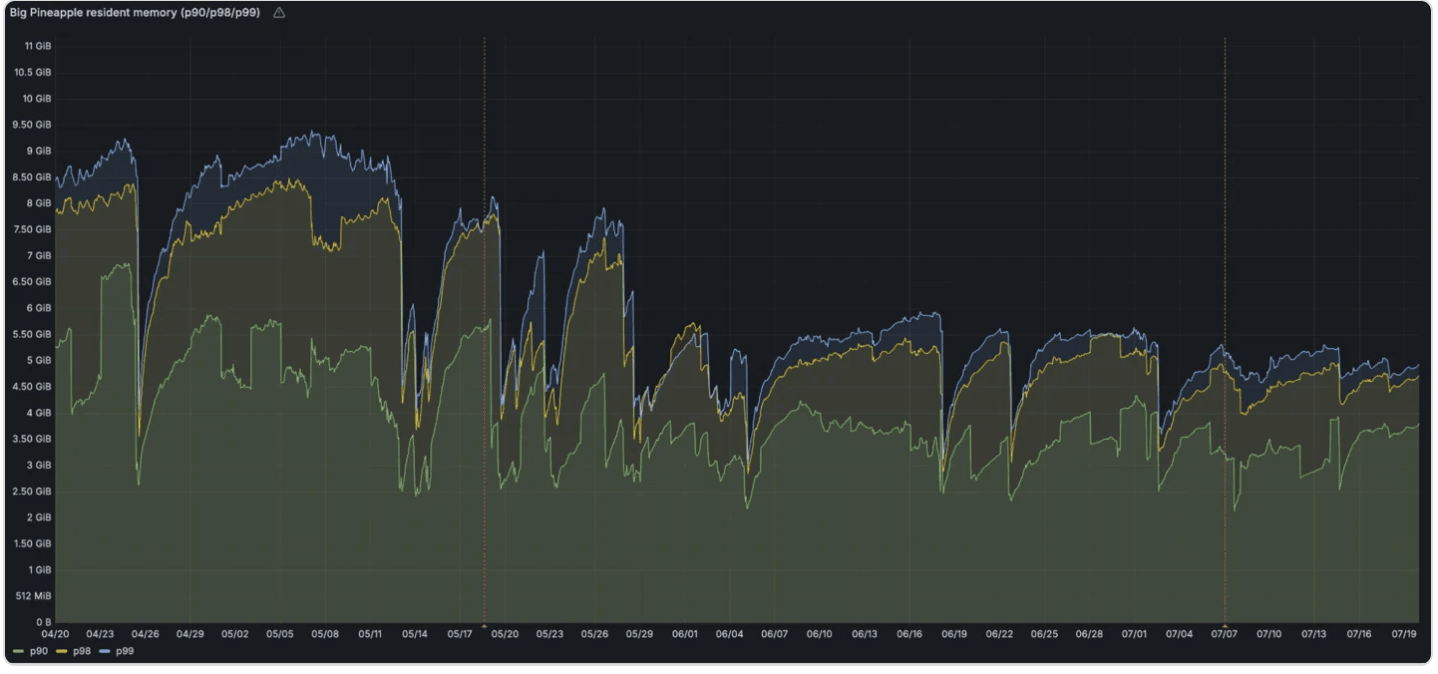Click the 06/16 date on the x-axis
1438x674 pixels.
pos(910,634)
